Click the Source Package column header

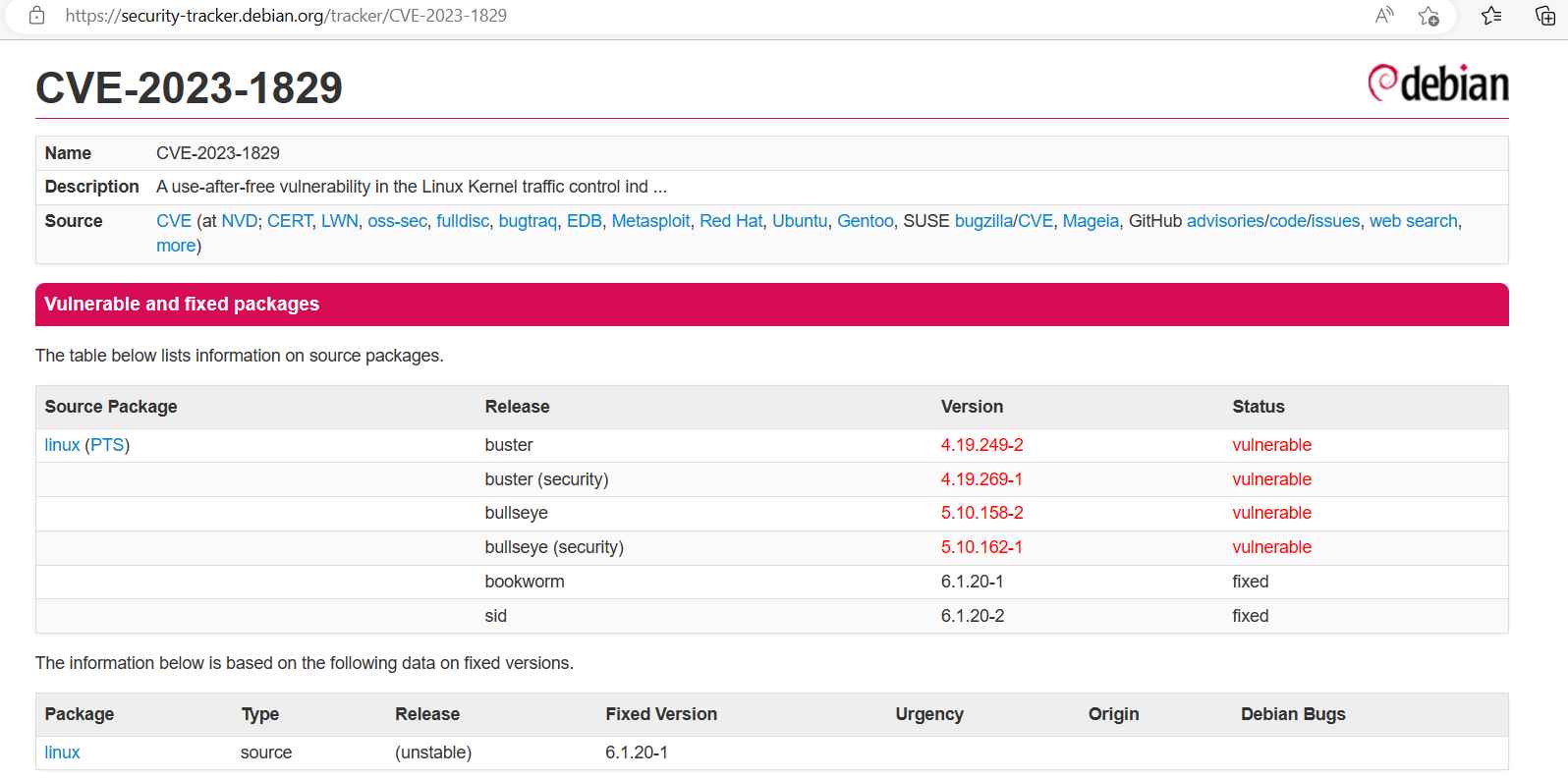tap(111, 407)
